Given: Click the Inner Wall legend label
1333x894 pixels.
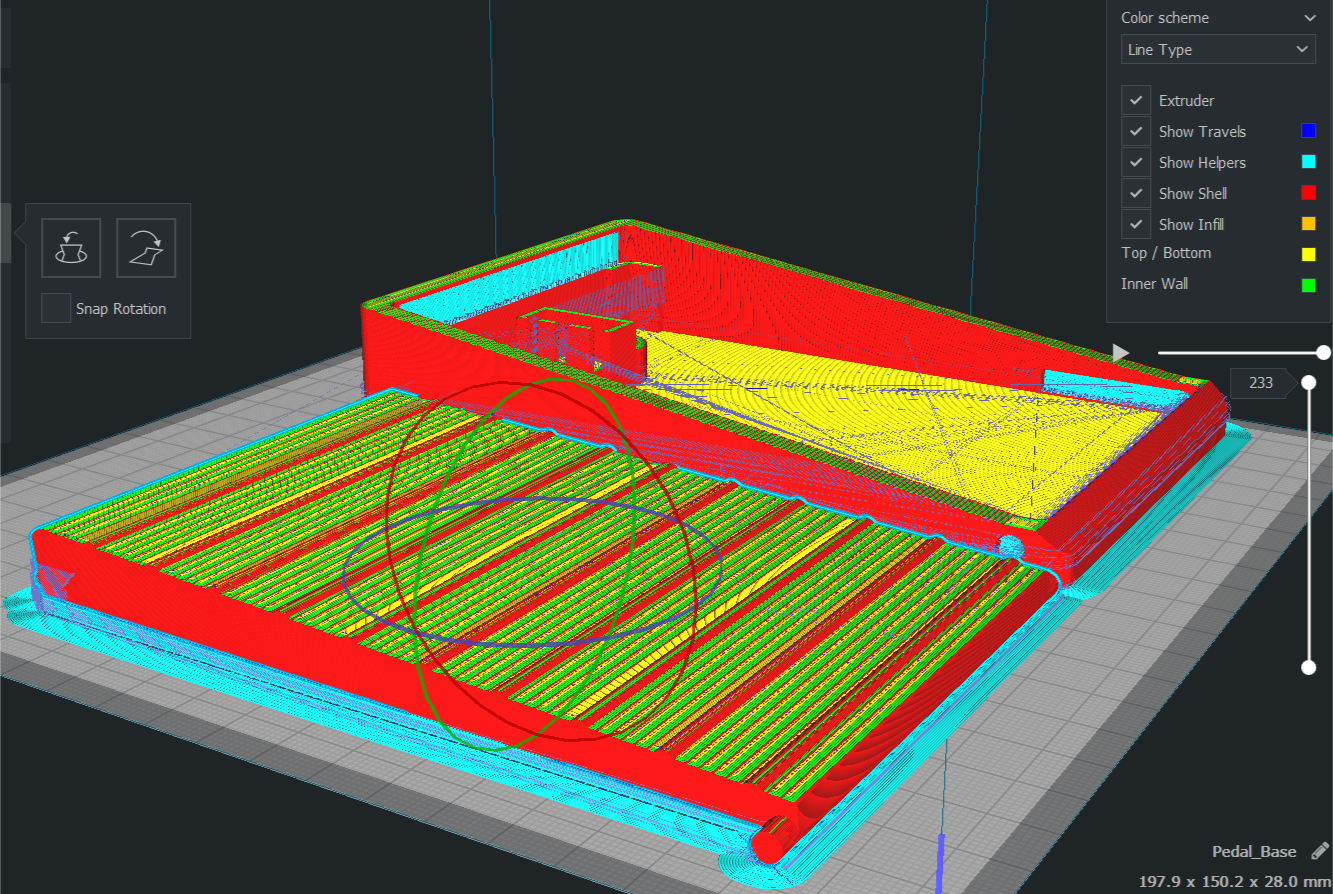Looking at the screenshot, I should coord(1155,284).
